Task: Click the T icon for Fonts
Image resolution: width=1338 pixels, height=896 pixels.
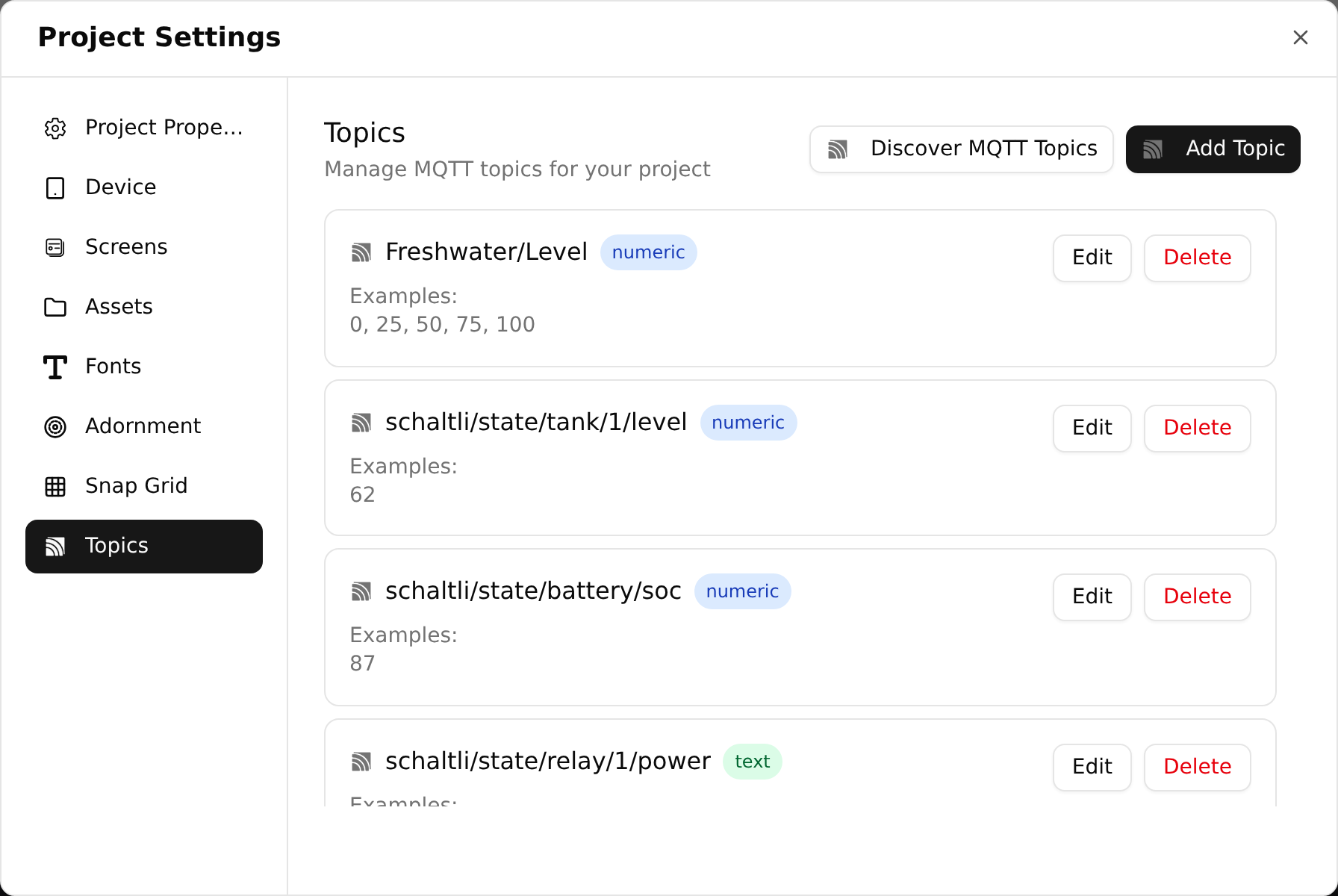Action: (55, 367)
